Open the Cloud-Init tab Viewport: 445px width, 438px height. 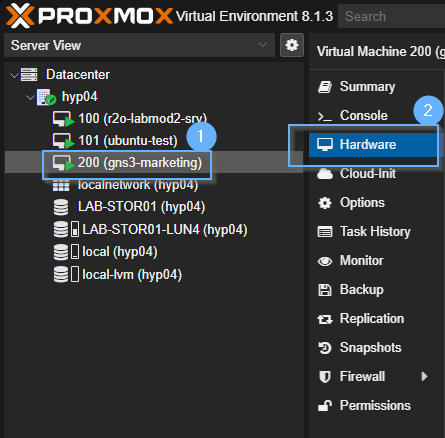click(x=377, y=174)
